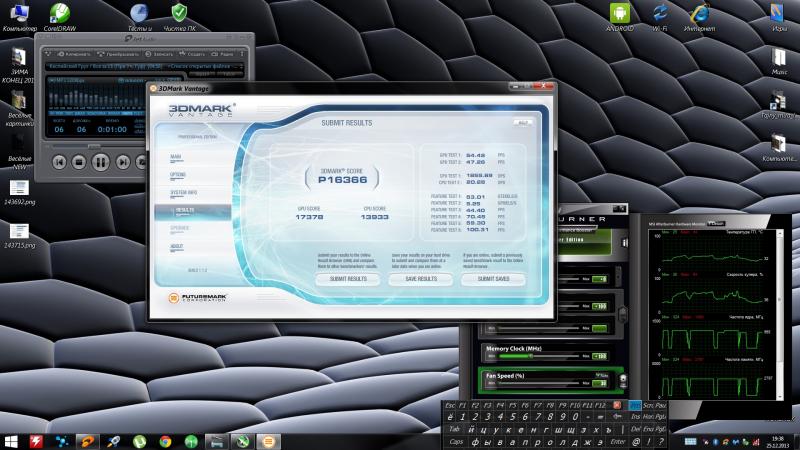Click the keyboard icon in system tray
This screenshot has width=800, height=450.
[690, 442]
